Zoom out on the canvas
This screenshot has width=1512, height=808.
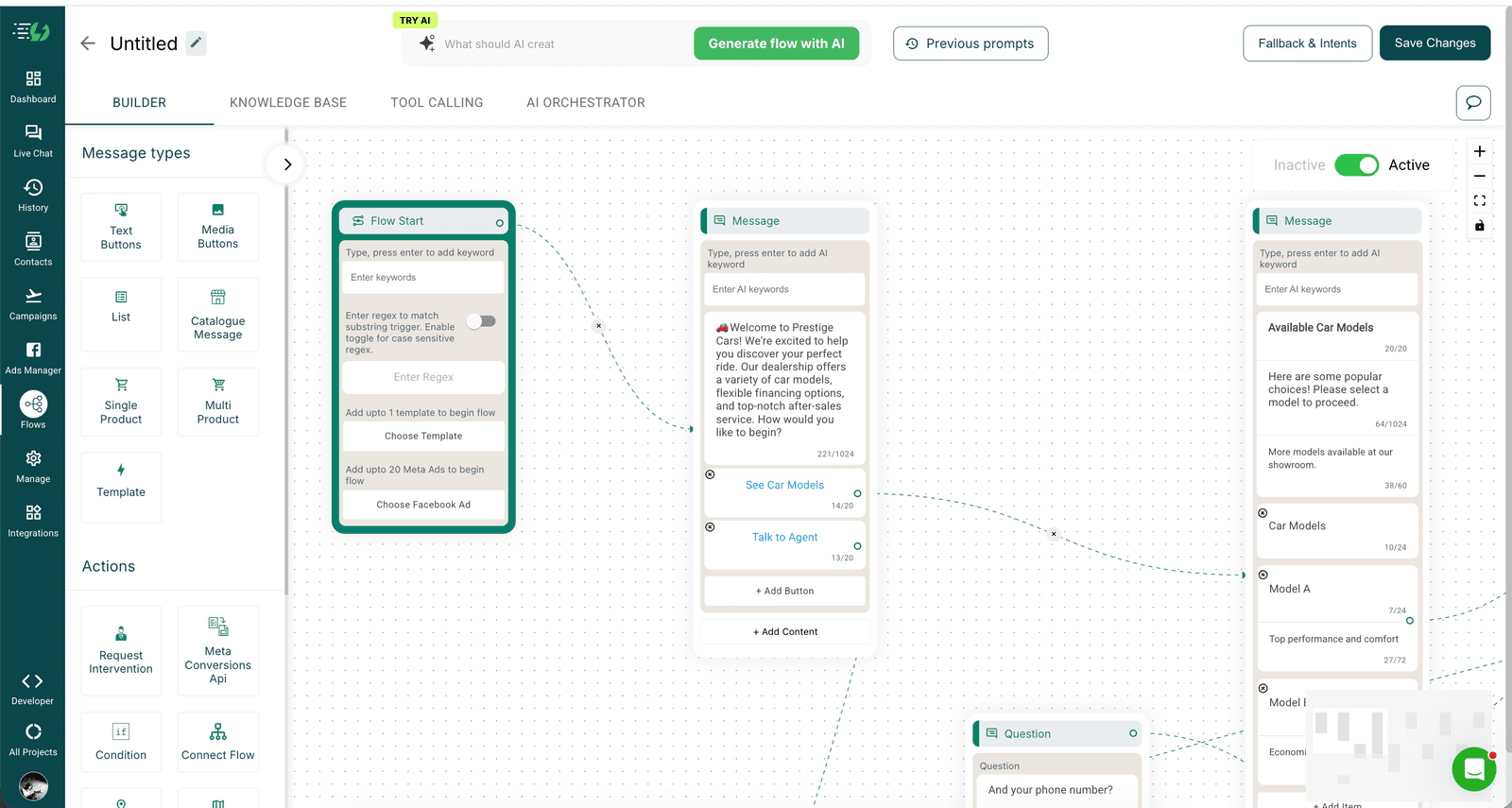(1480, 176)
